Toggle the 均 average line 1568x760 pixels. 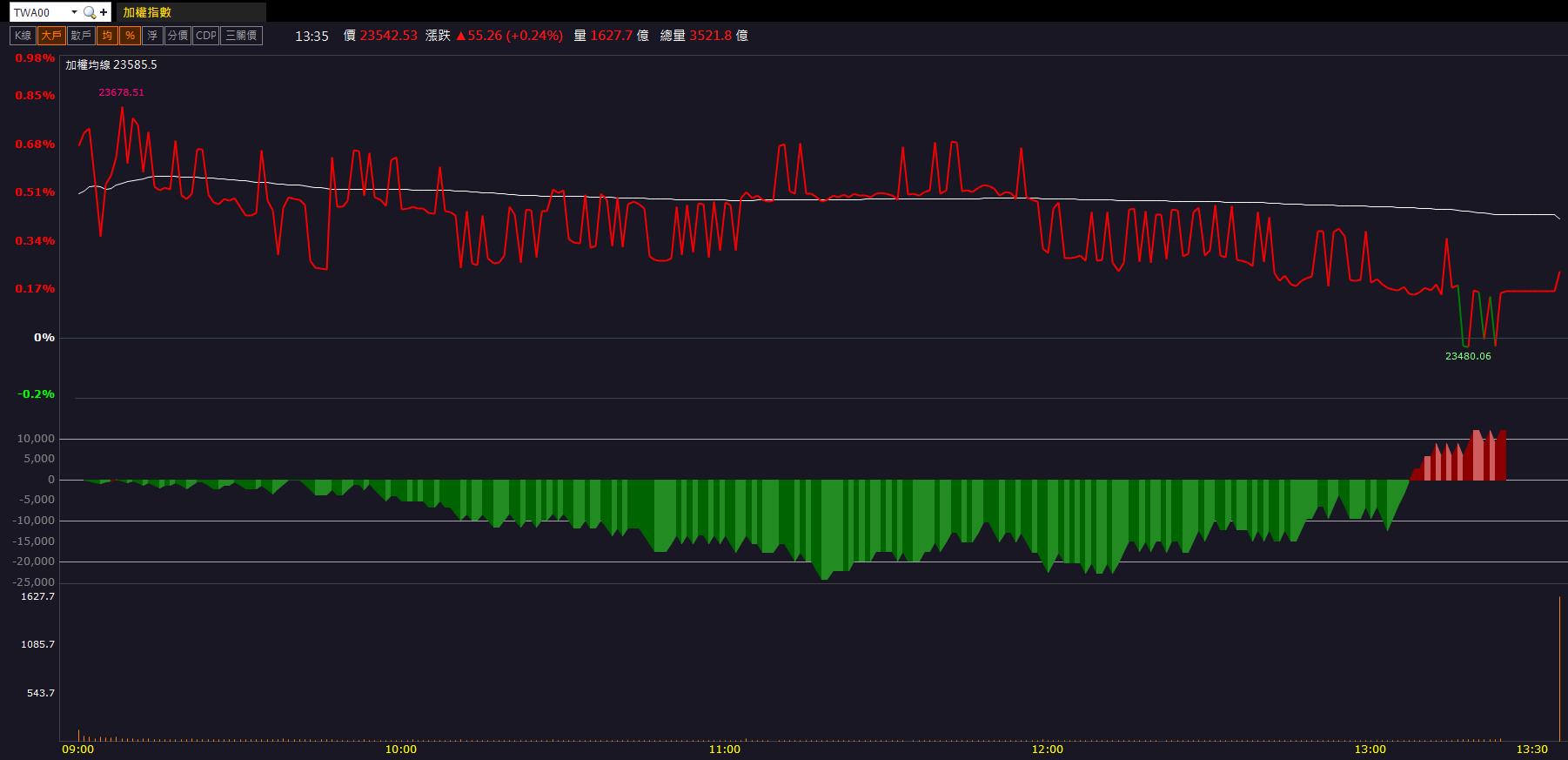coord(106,36)
